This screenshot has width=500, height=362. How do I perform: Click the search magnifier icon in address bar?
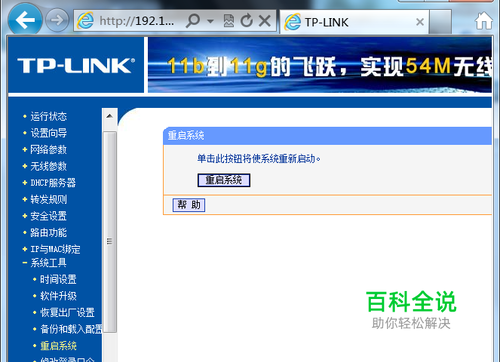tap(193, 21)
